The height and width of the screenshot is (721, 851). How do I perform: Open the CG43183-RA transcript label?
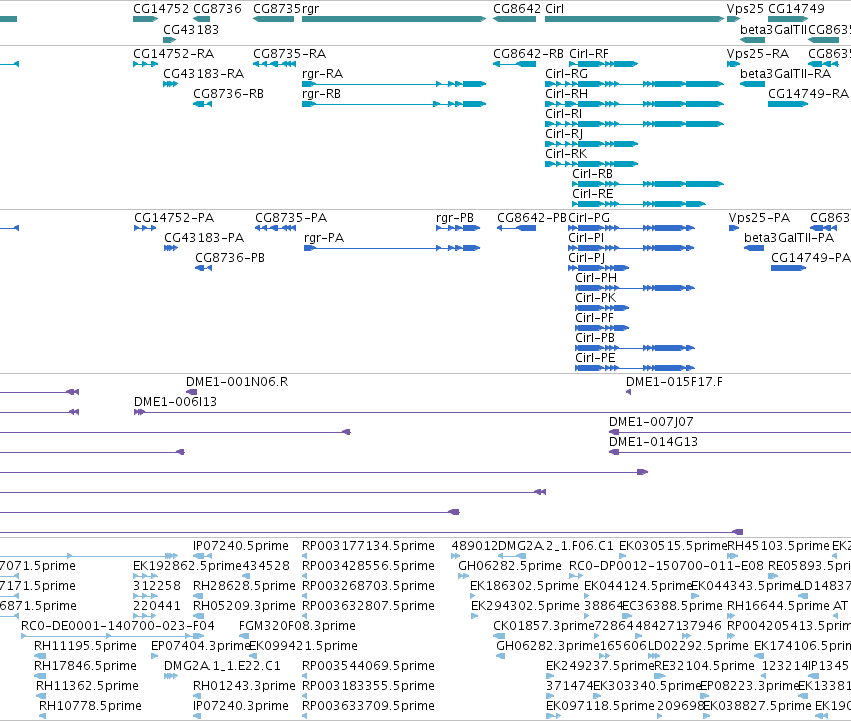pos(204,74)
